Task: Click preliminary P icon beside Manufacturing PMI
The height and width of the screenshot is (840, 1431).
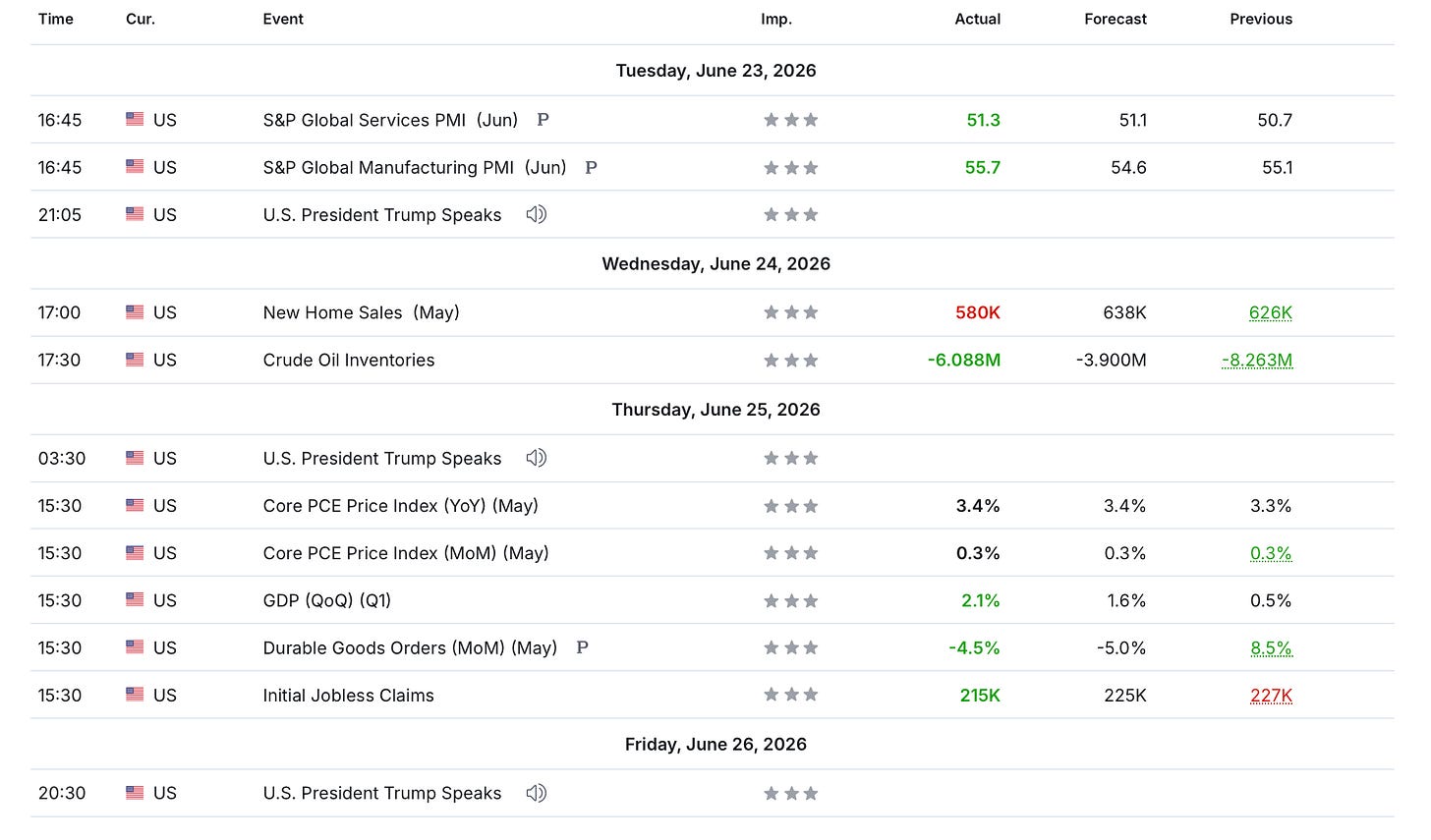Action: 591,167
